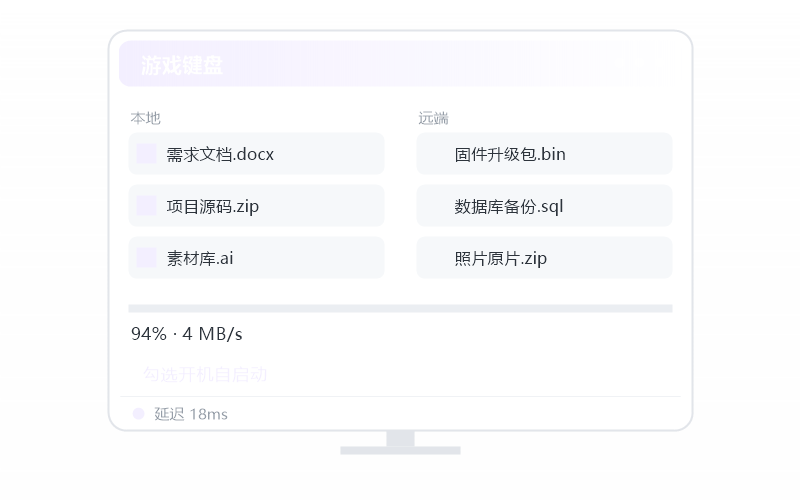The image size is (800, 500).
Task: Click the monitor stand below the window
Action: coord(401,443)
